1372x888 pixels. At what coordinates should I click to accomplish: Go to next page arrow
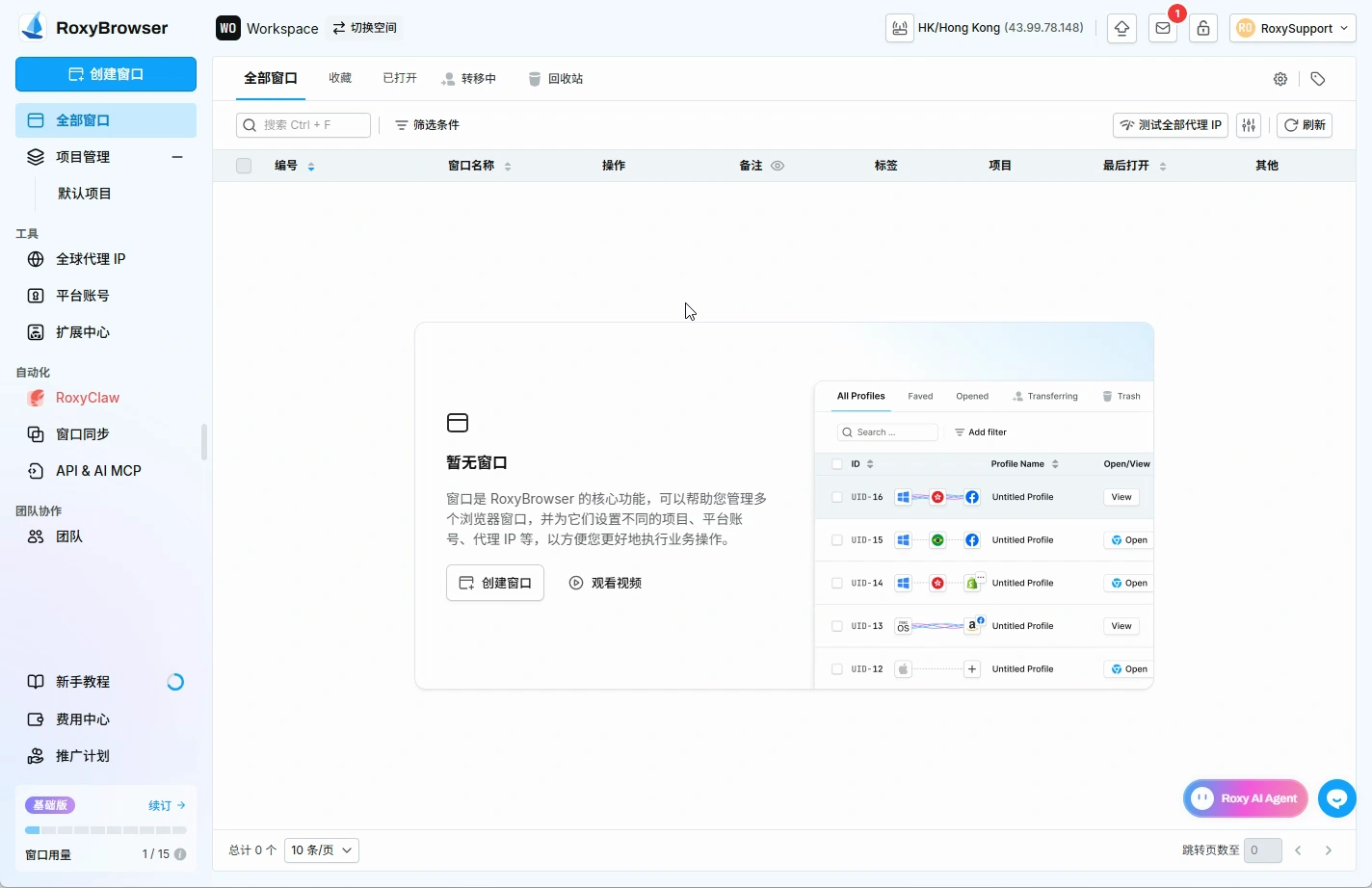pyautogui.click(x=1329, y=850)
